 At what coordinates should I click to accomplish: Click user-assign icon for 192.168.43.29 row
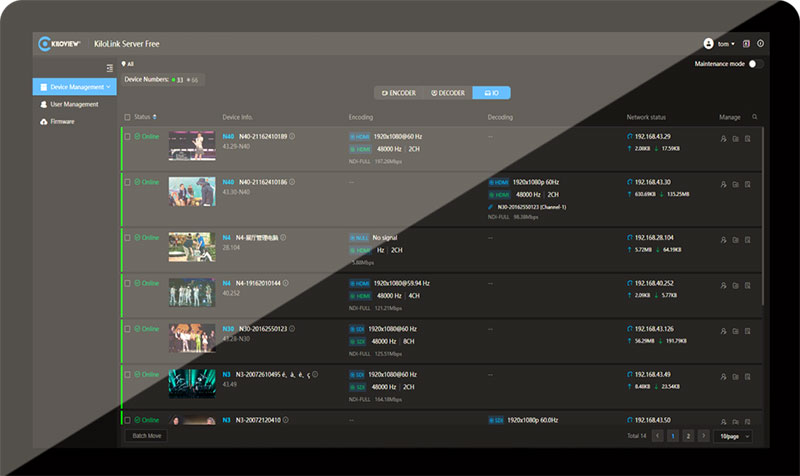[x=723, y=139]
